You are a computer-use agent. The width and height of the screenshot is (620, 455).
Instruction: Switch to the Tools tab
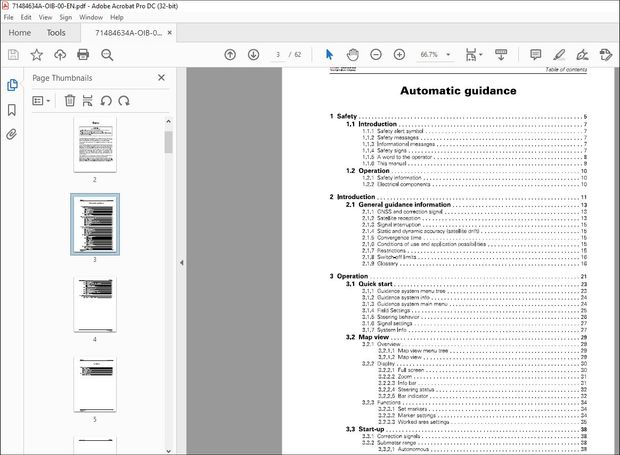[56, 33]
